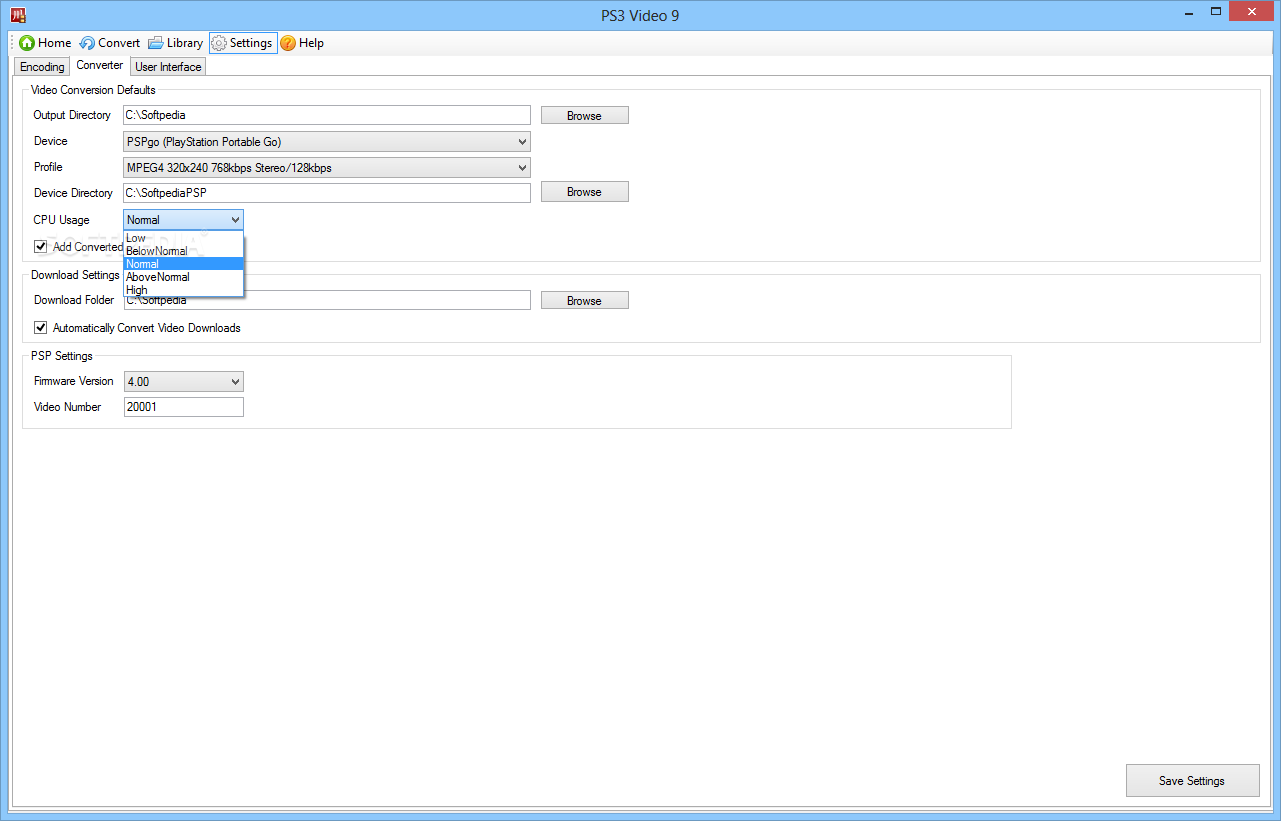Click the Device Directory text field
Image resolution: width=1281 pixels, height=821 pixels.
point(327,193)
